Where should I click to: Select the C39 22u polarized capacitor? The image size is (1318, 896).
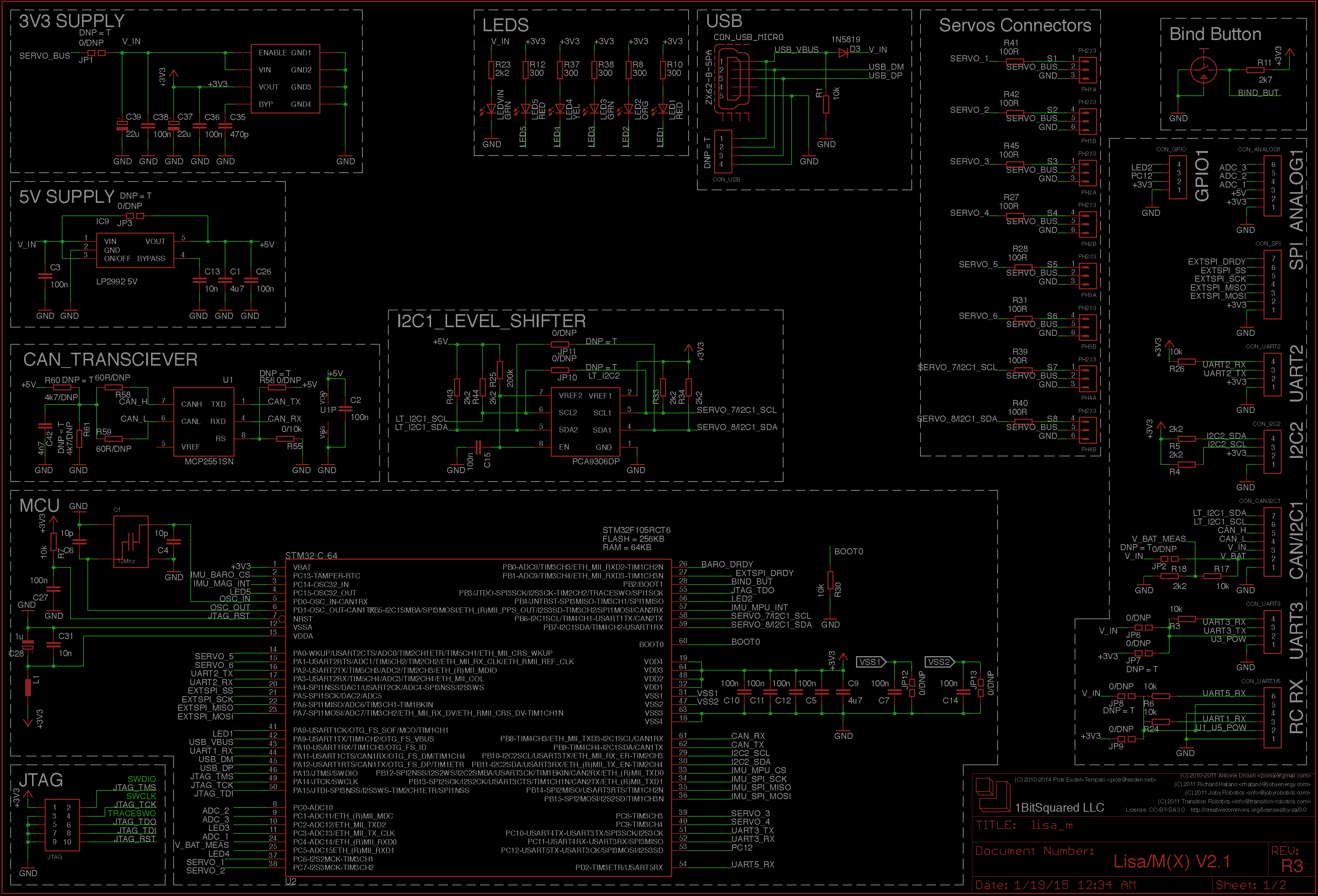click(122, 125)
